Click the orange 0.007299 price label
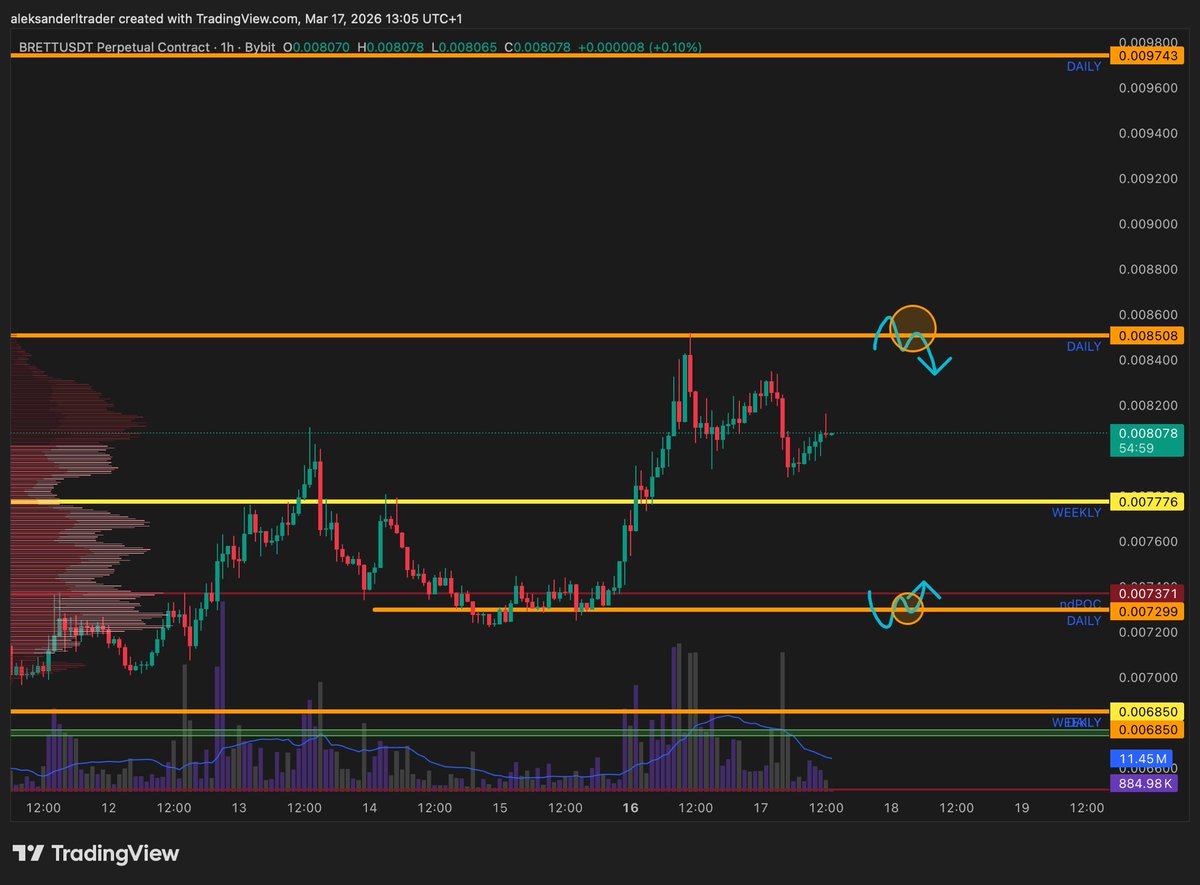Screen dimensions: 1200x885 tap(1146, 610)
